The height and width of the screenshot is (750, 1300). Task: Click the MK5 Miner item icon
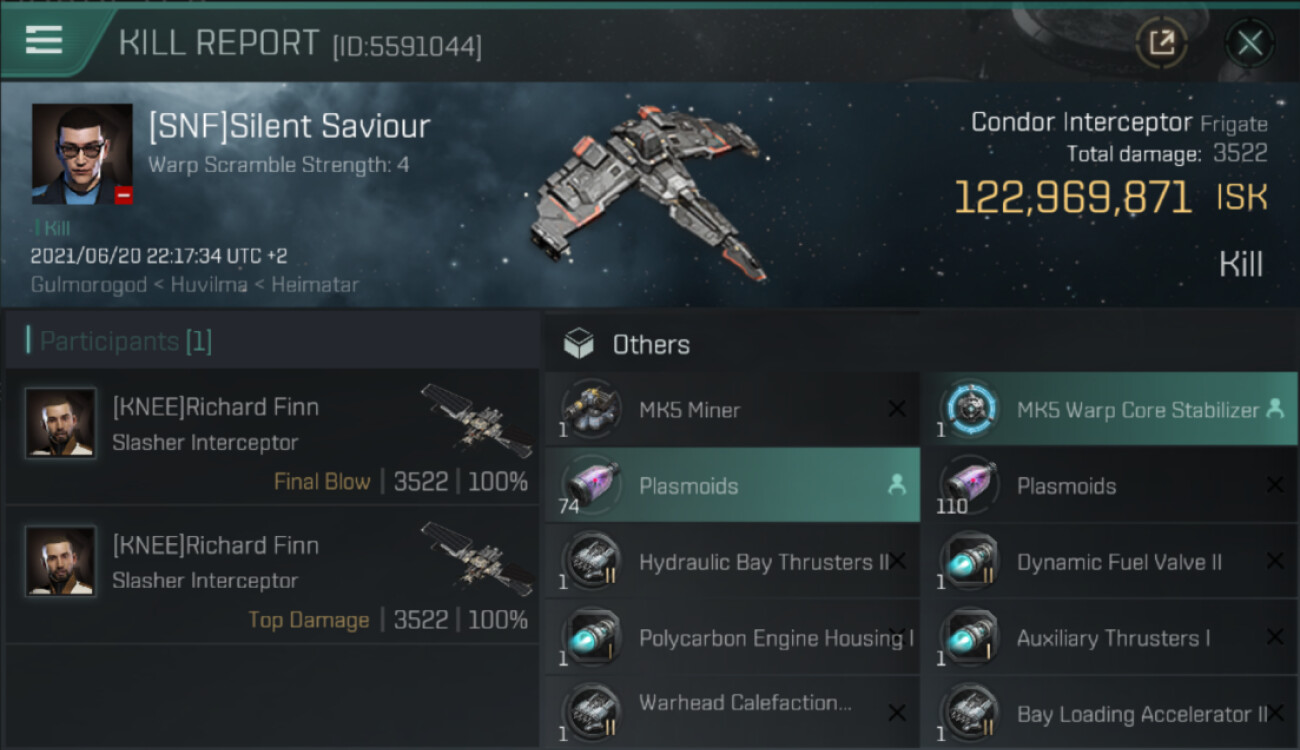592,409
